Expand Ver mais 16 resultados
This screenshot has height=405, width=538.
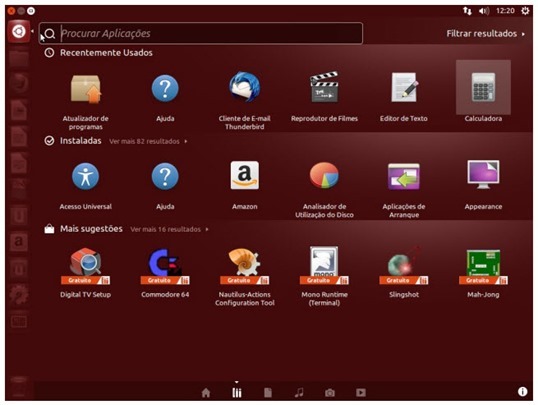[x=169, y=229]
